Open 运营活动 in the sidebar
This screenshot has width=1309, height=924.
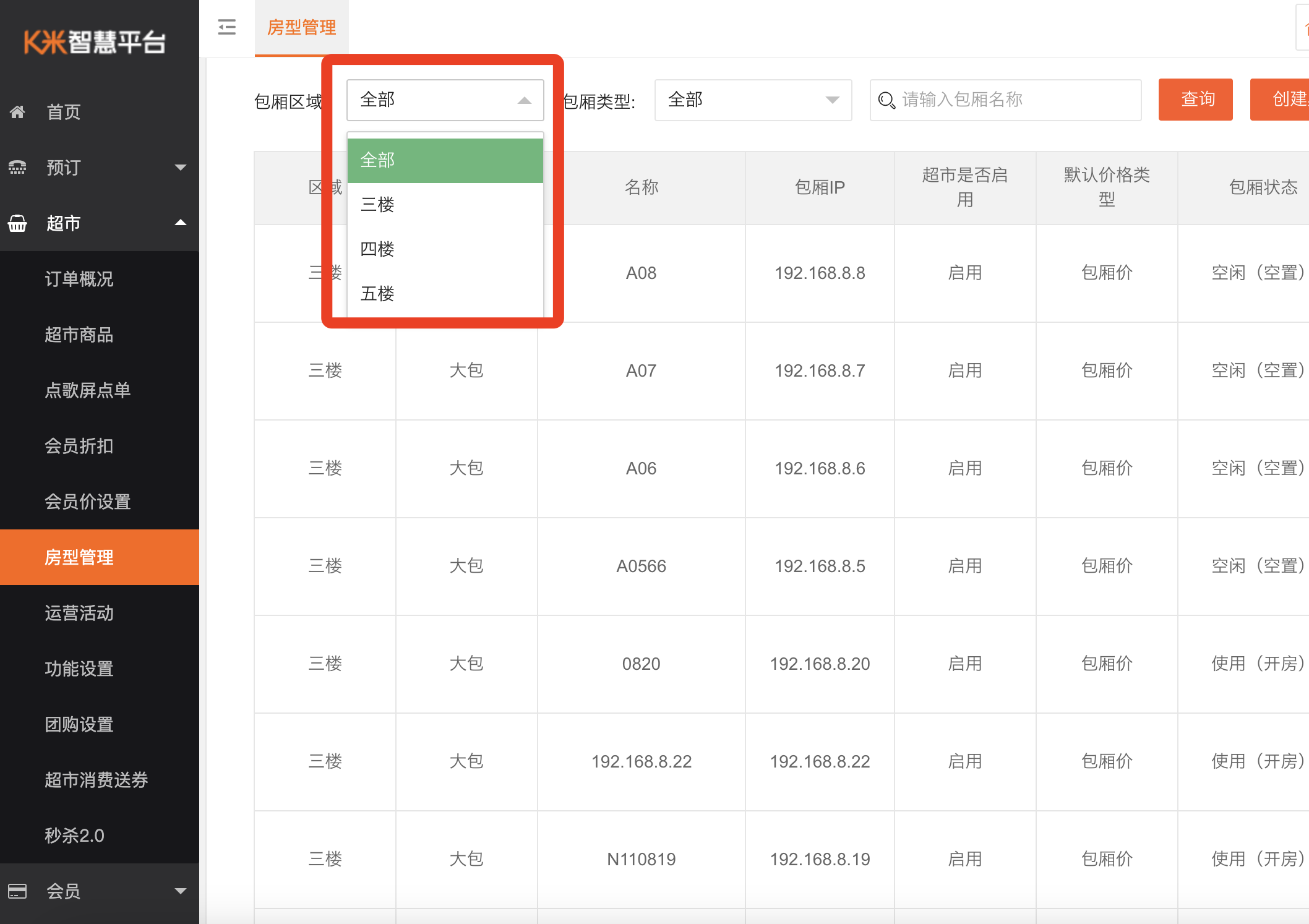100,613
